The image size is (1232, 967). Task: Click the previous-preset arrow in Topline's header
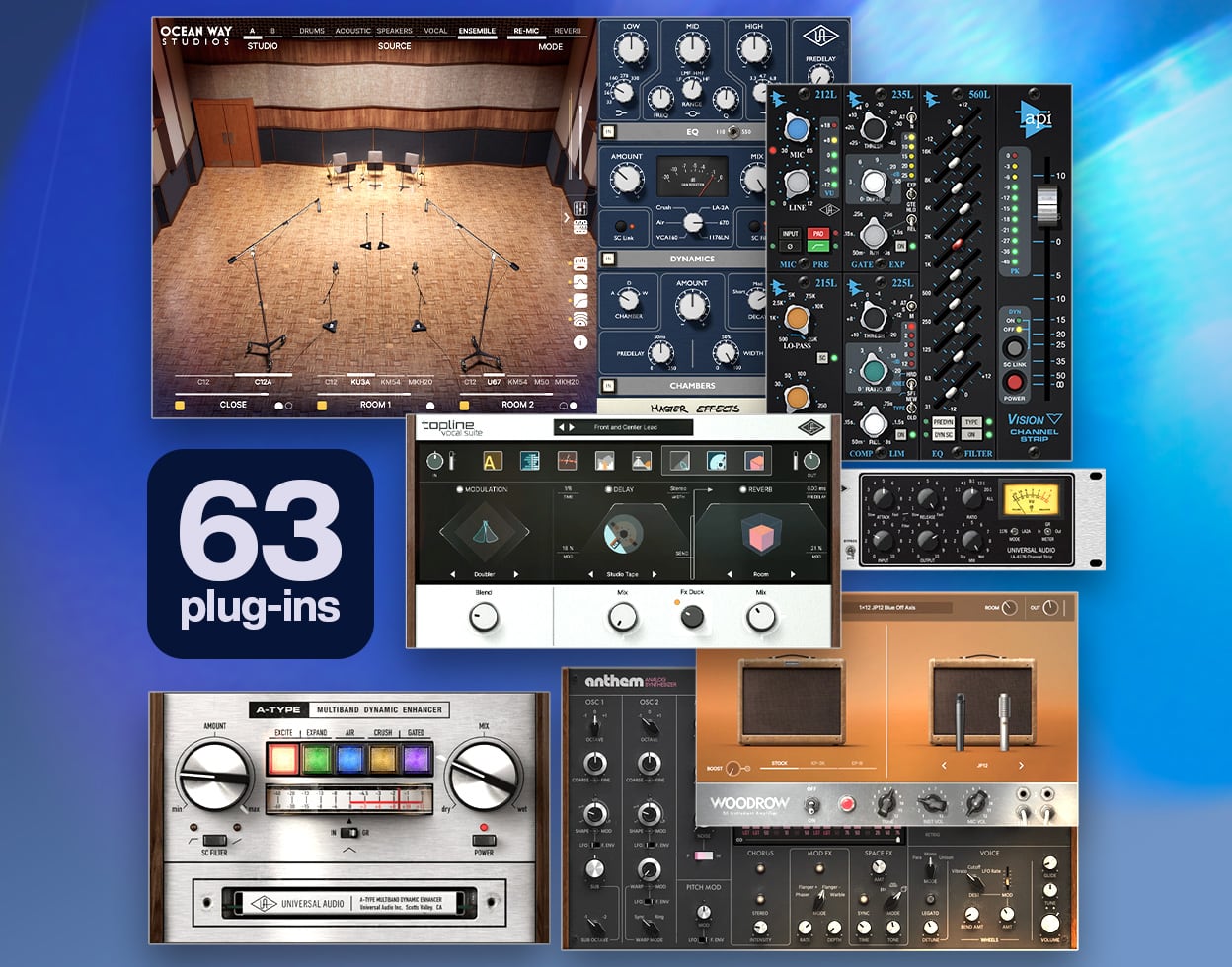click(562, 426)
